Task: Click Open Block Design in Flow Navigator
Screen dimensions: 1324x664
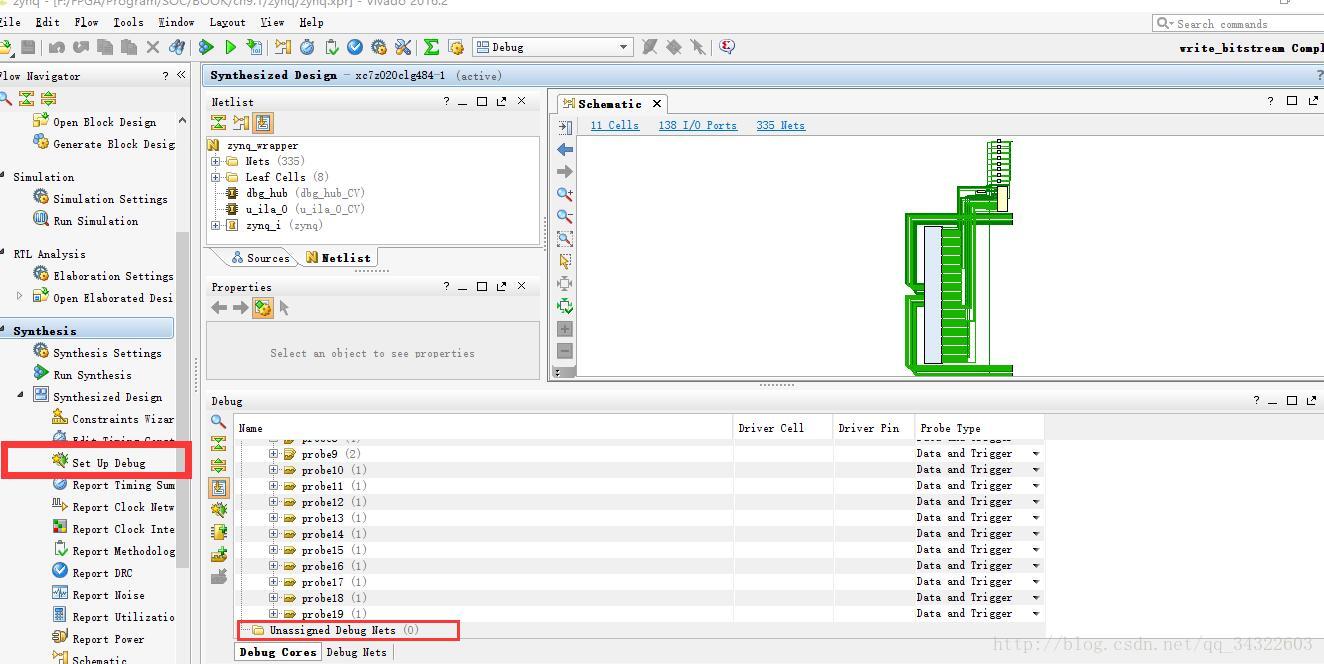Action: click(x=104, y=122)
